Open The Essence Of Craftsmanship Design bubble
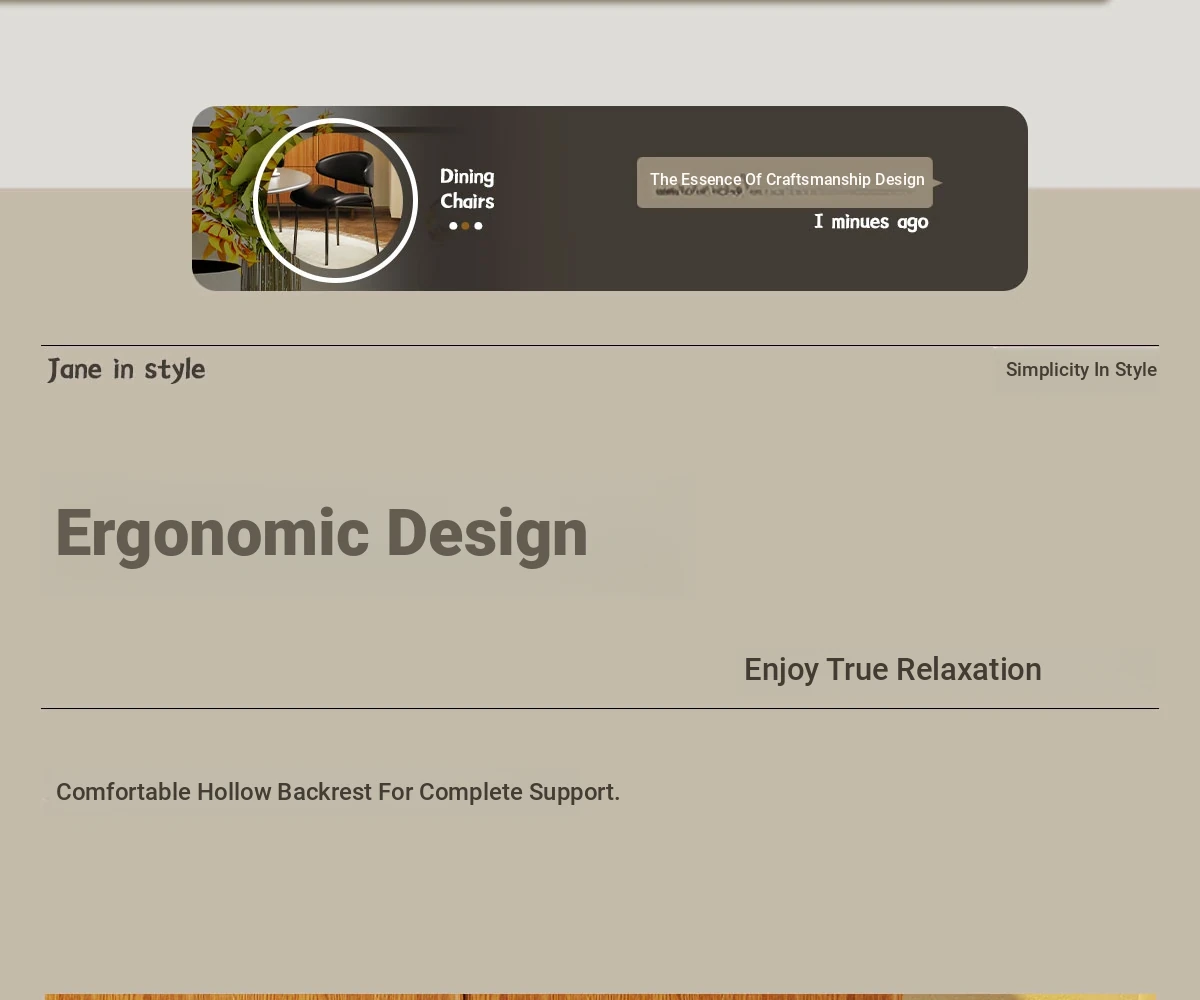This screenshot has width=1200, height=1000. [785, 181]
